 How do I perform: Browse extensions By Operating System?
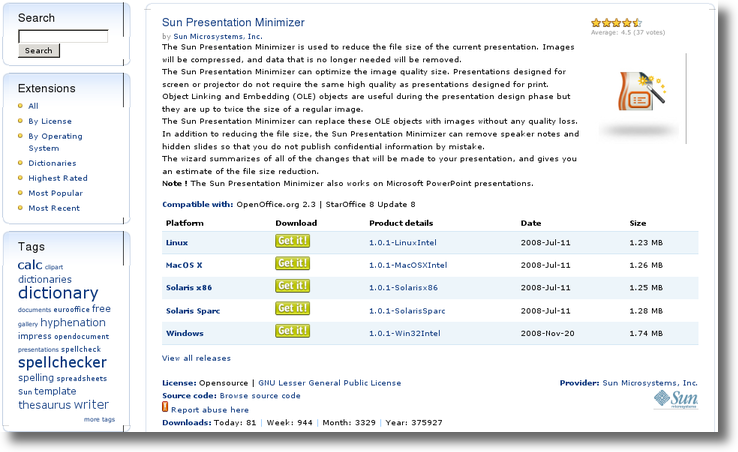pos(55,142)
